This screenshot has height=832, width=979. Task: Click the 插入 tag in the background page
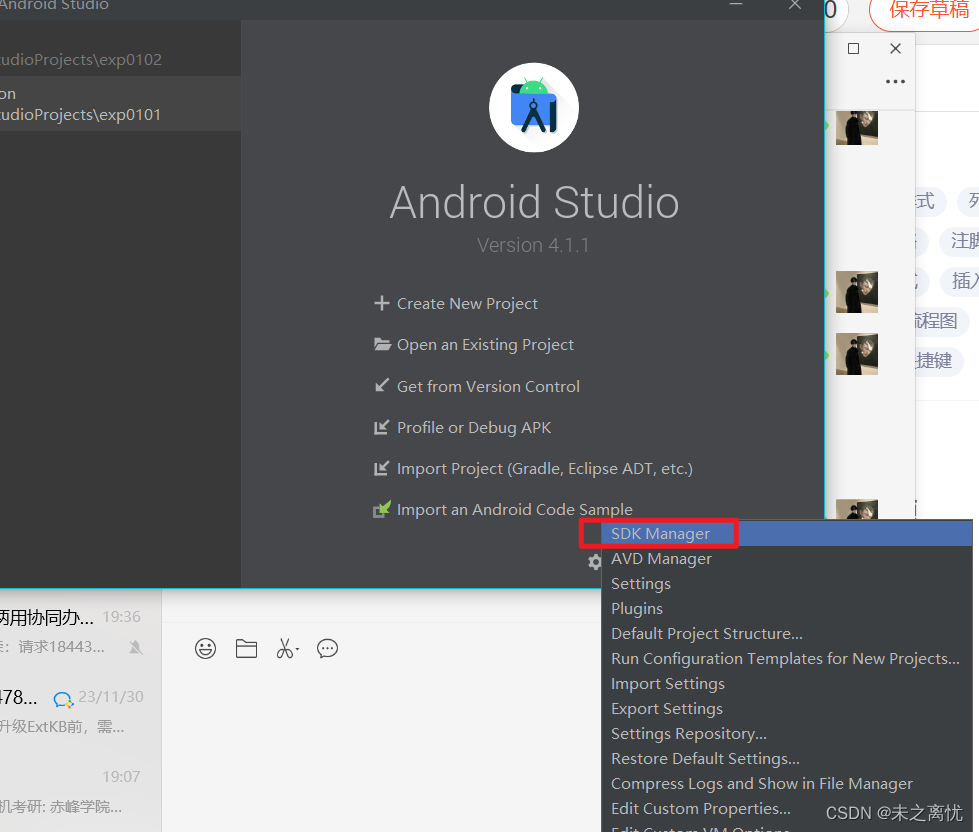[962, 281]
